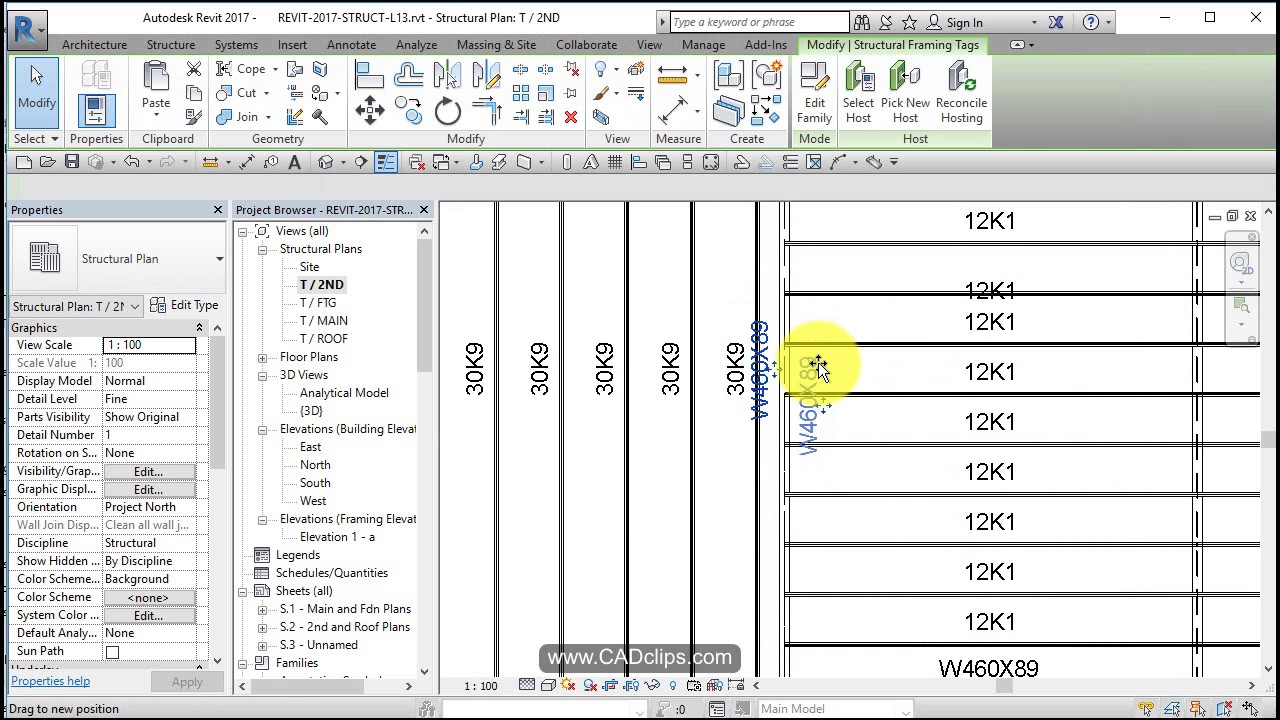Switch to the Annotate ribbon tab
This screenshot has width=1280, height=720.
click(x=351, y=44)
